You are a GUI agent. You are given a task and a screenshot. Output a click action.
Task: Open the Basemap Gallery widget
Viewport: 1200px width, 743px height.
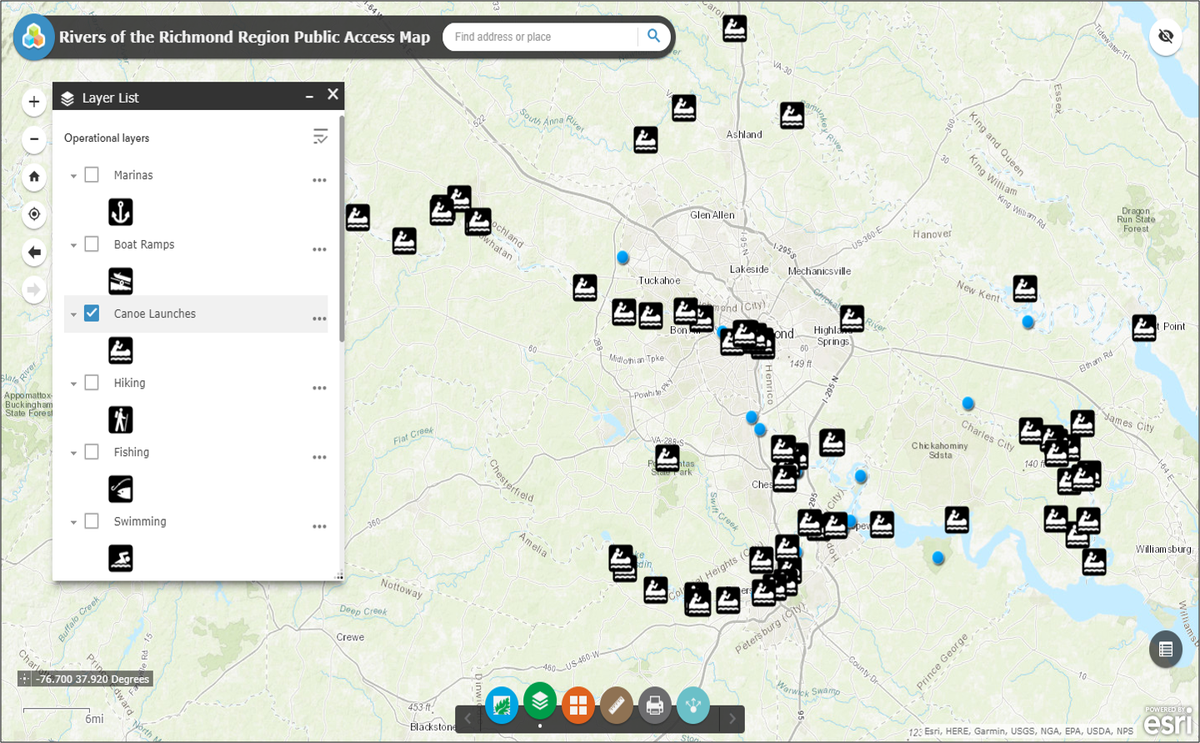502,705
